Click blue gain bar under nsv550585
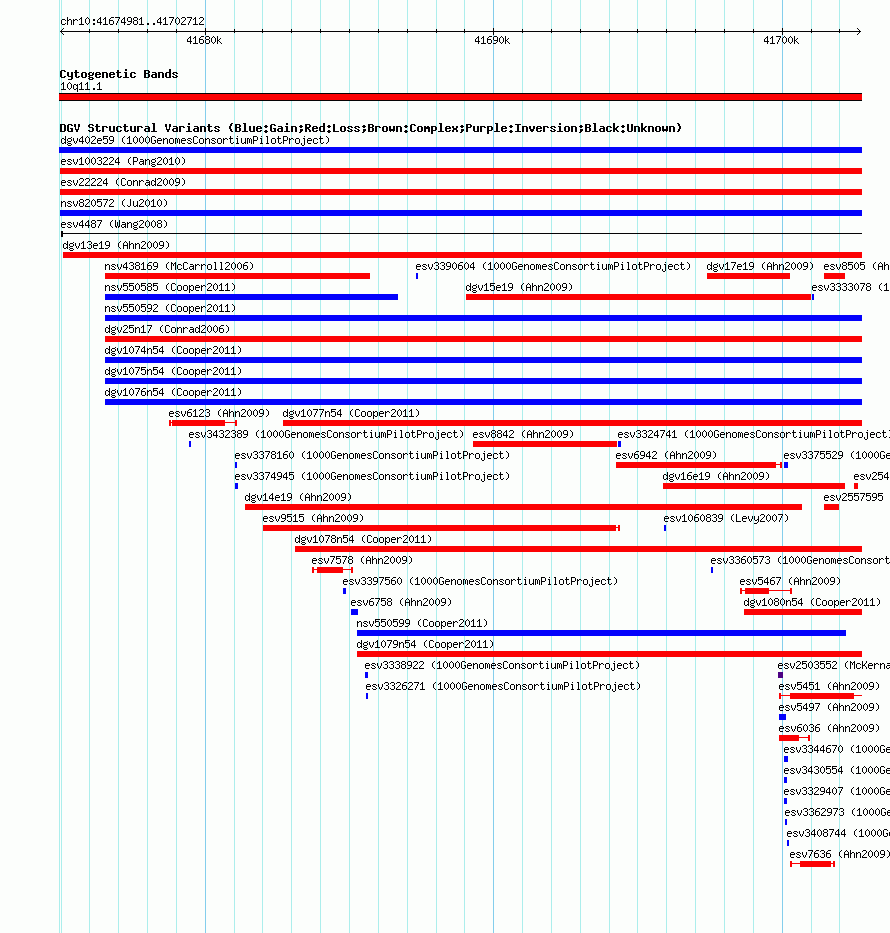Image resolution: width=890 pixels, height=933 pixels. (x=251, y=297)
